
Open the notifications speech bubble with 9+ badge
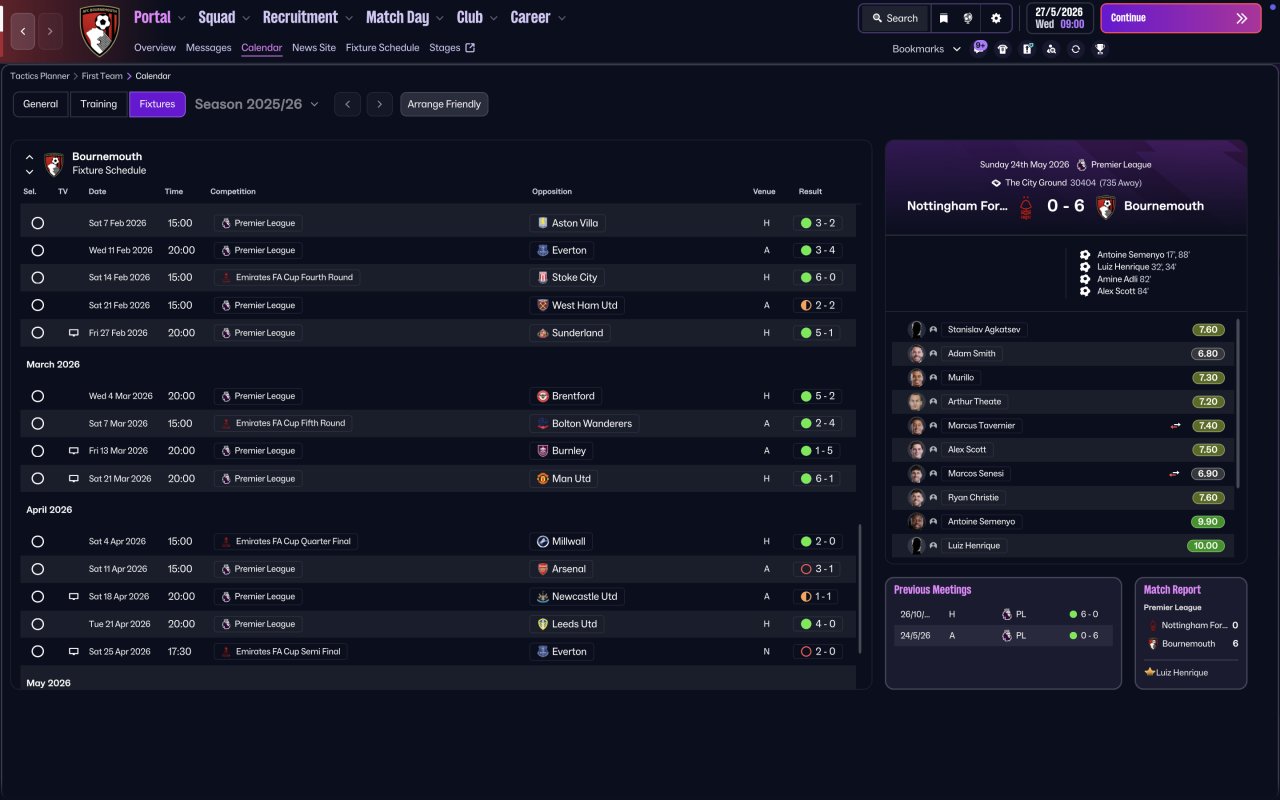click(x=979, y=47)
